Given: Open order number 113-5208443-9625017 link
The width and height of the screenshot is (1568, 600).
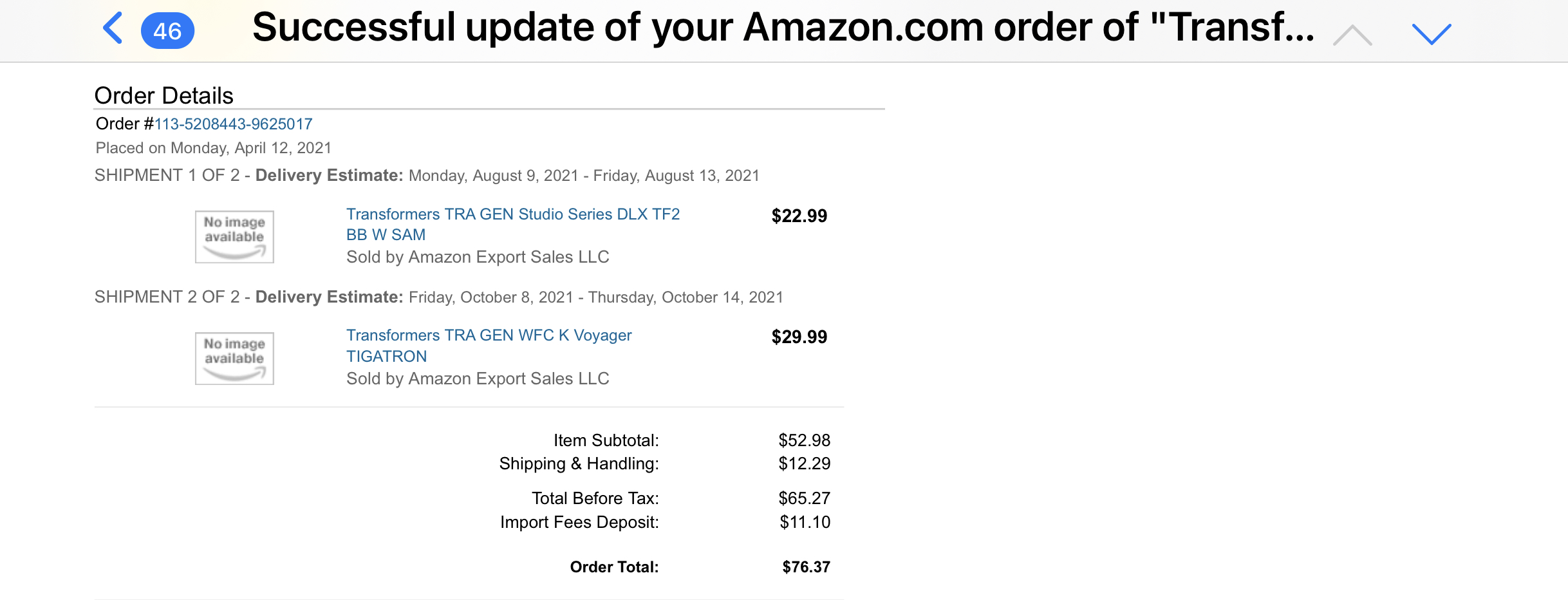Looking at the screenshot, I should tap(233, 124).
